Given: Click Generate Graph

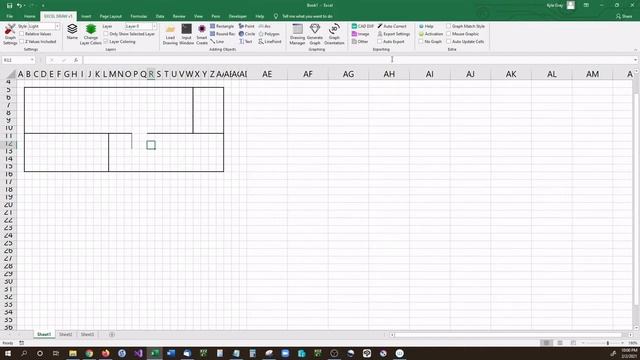Looking at the screenshot, I should (315, 34).
